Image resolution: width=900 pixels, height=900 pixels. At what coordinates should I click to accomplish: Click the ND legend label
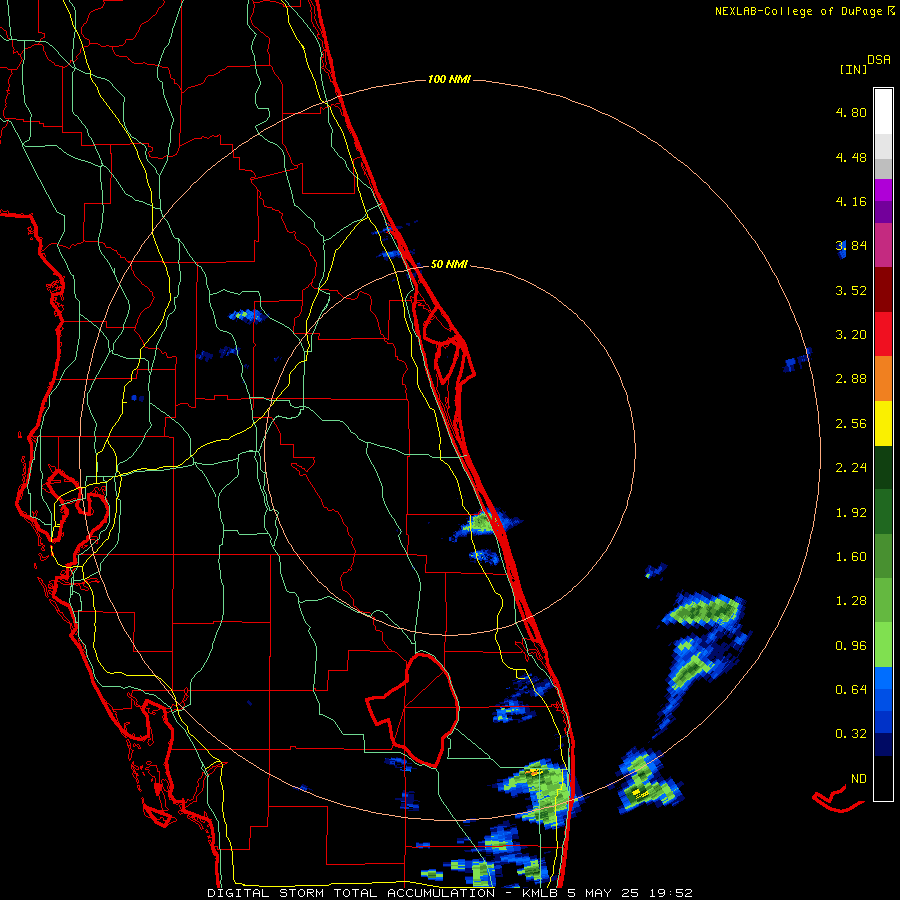[x=859, y=779]
